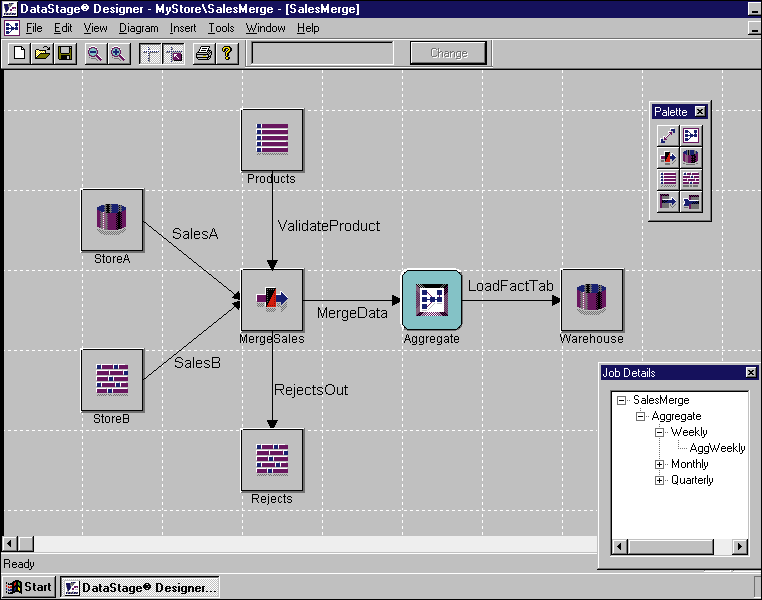This screenshot has height=600, width=762.
Task: Click the Print icon in the toolbar
Action: pos(203,53)
